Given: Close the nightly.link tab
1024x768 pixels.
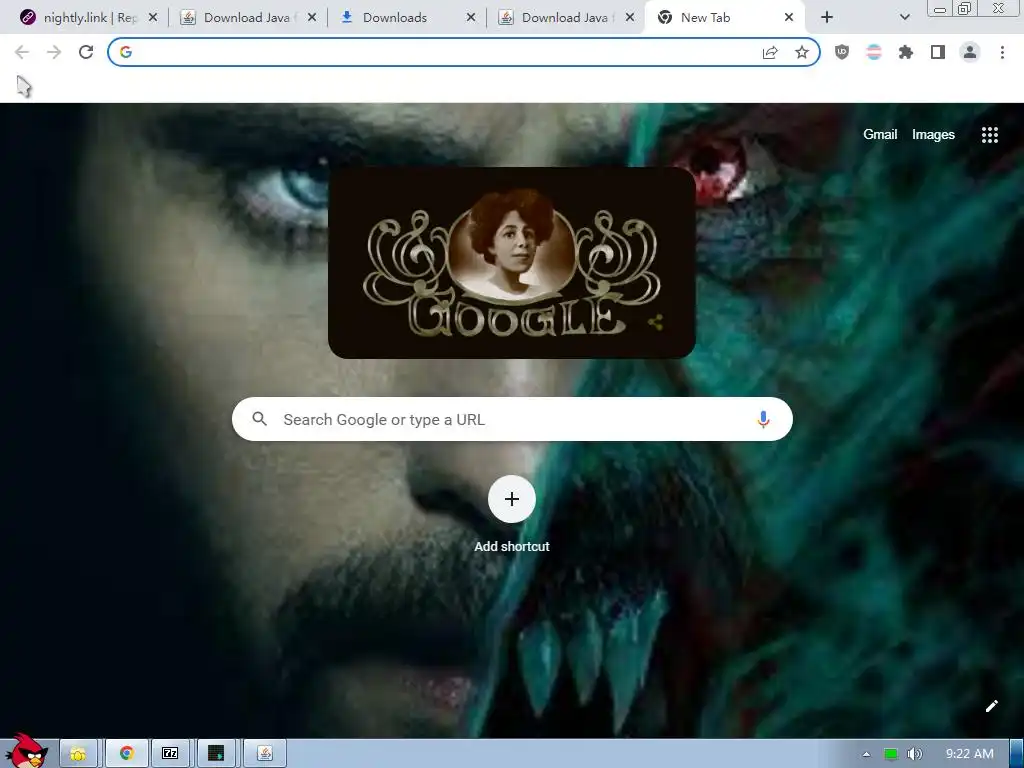Looking at the screenshot, I should 153,18.
